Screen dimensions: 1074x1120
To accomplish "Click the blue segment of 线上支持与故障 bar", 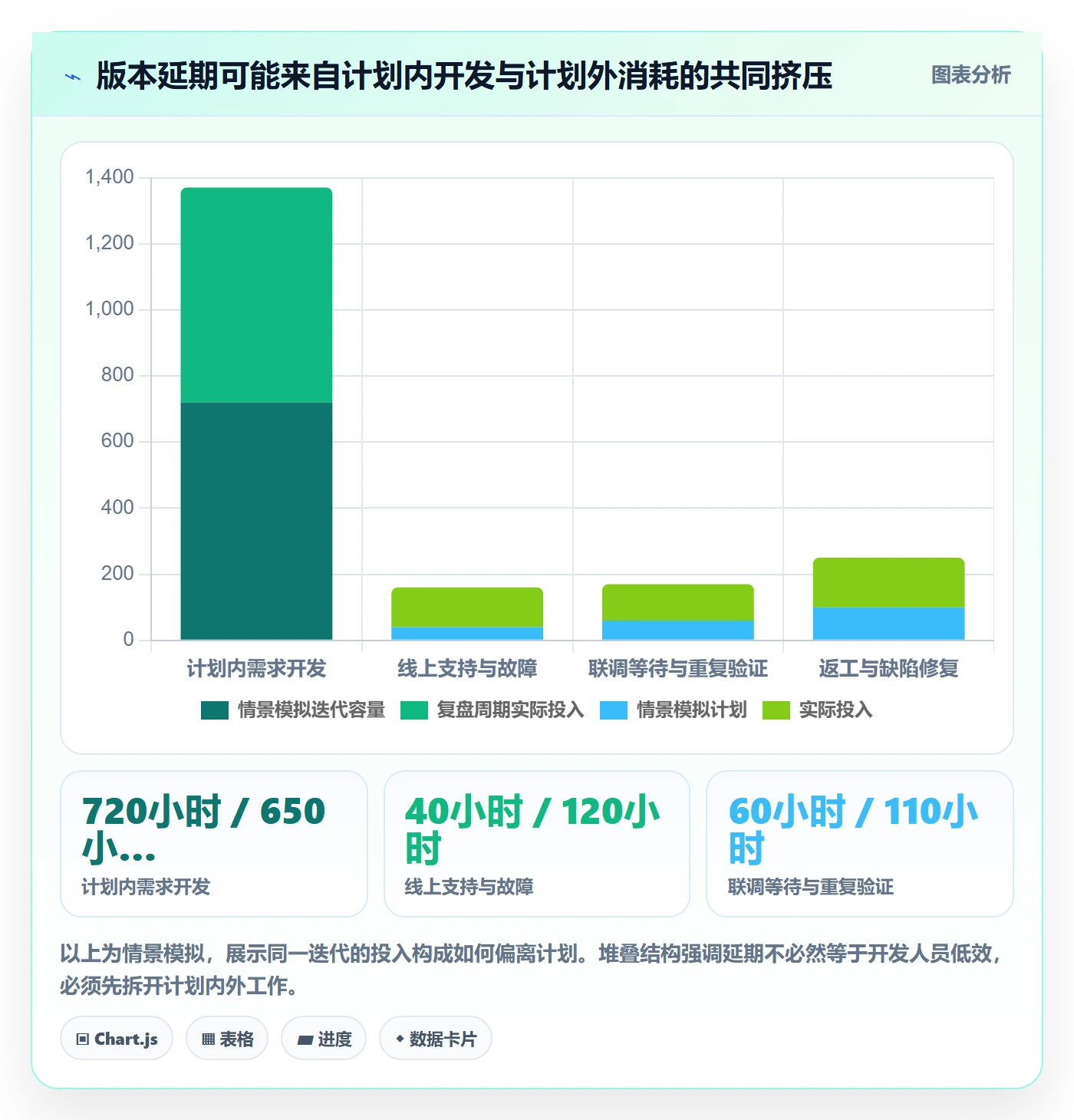I will [x=467, y=634].
